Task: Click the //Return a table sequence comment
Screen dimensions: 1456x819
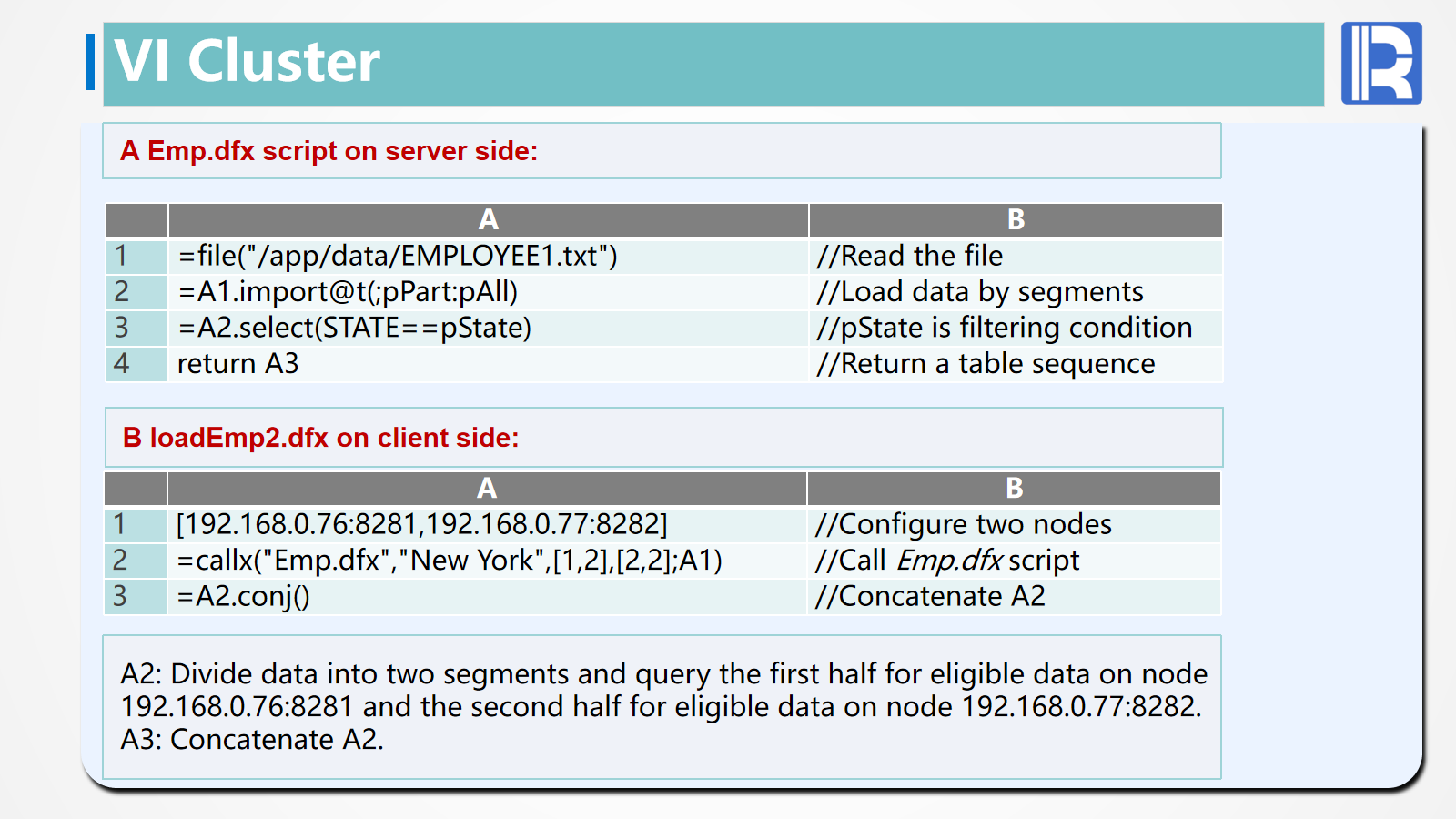Action: 986,364
